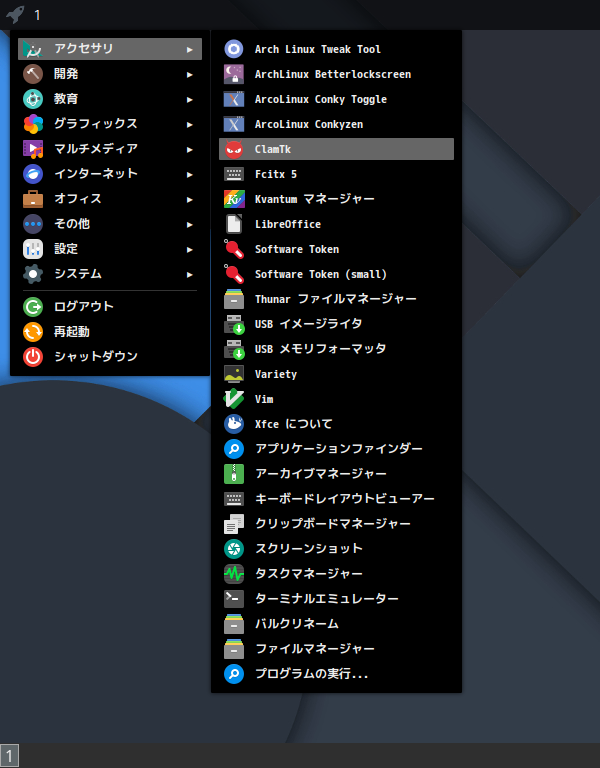Expand the アクセサリ submenu arrow
The image size is (600, 768).
[190, 49]
